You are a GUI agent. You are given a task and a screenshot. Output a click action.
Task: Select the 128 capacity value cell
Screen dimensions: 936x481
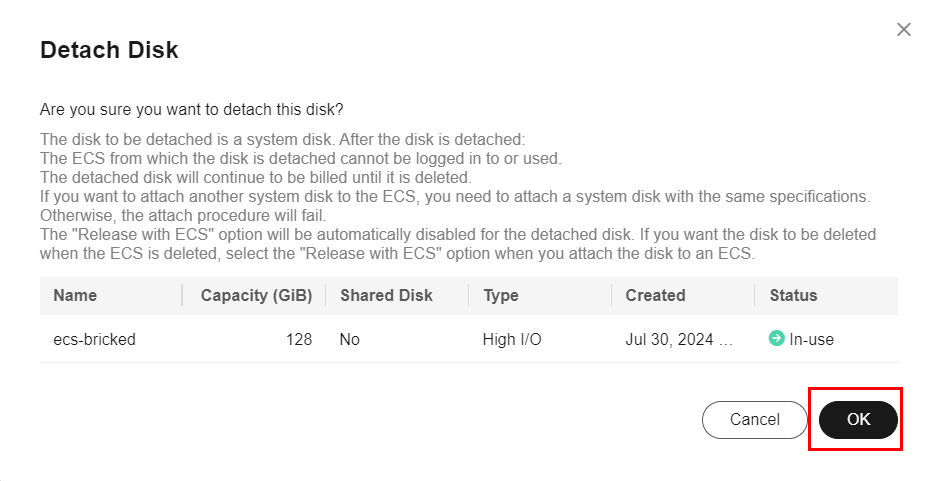[x=298, y=339]
